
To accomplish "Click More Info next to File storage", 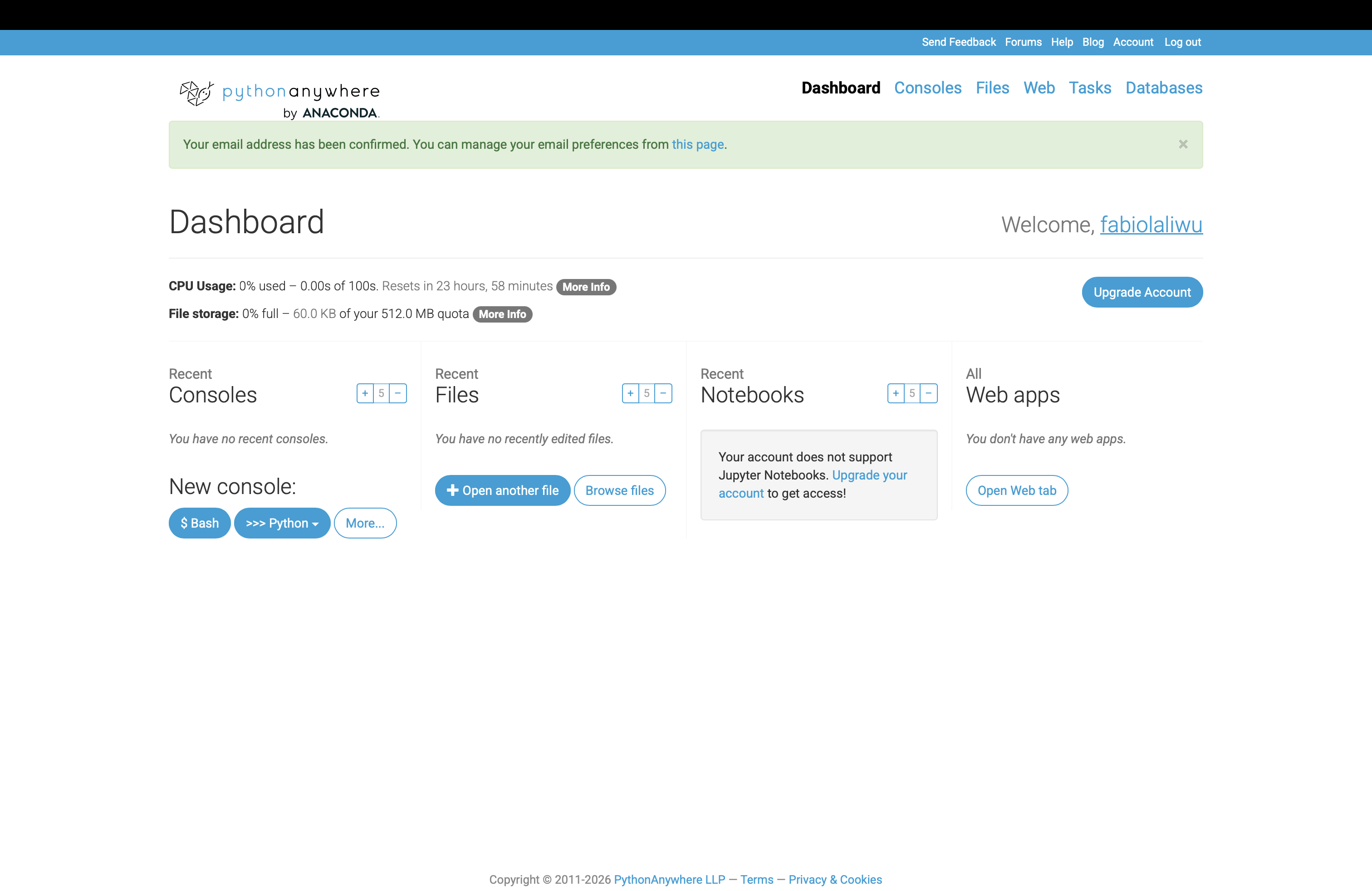I will 502,314.
